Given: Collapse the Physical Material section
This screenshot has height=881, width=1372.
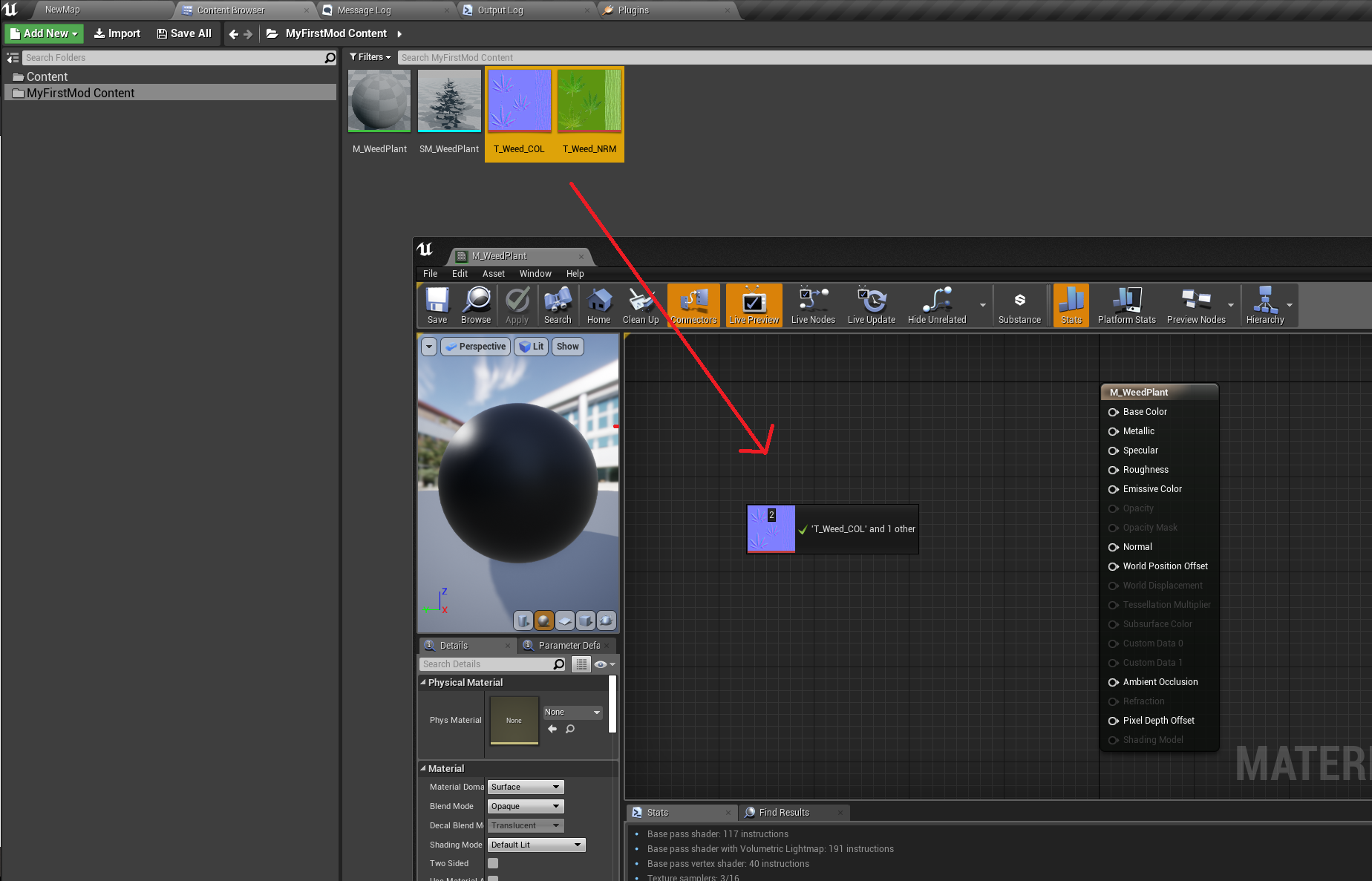Looking at the screenshot, I should [423, 682].
